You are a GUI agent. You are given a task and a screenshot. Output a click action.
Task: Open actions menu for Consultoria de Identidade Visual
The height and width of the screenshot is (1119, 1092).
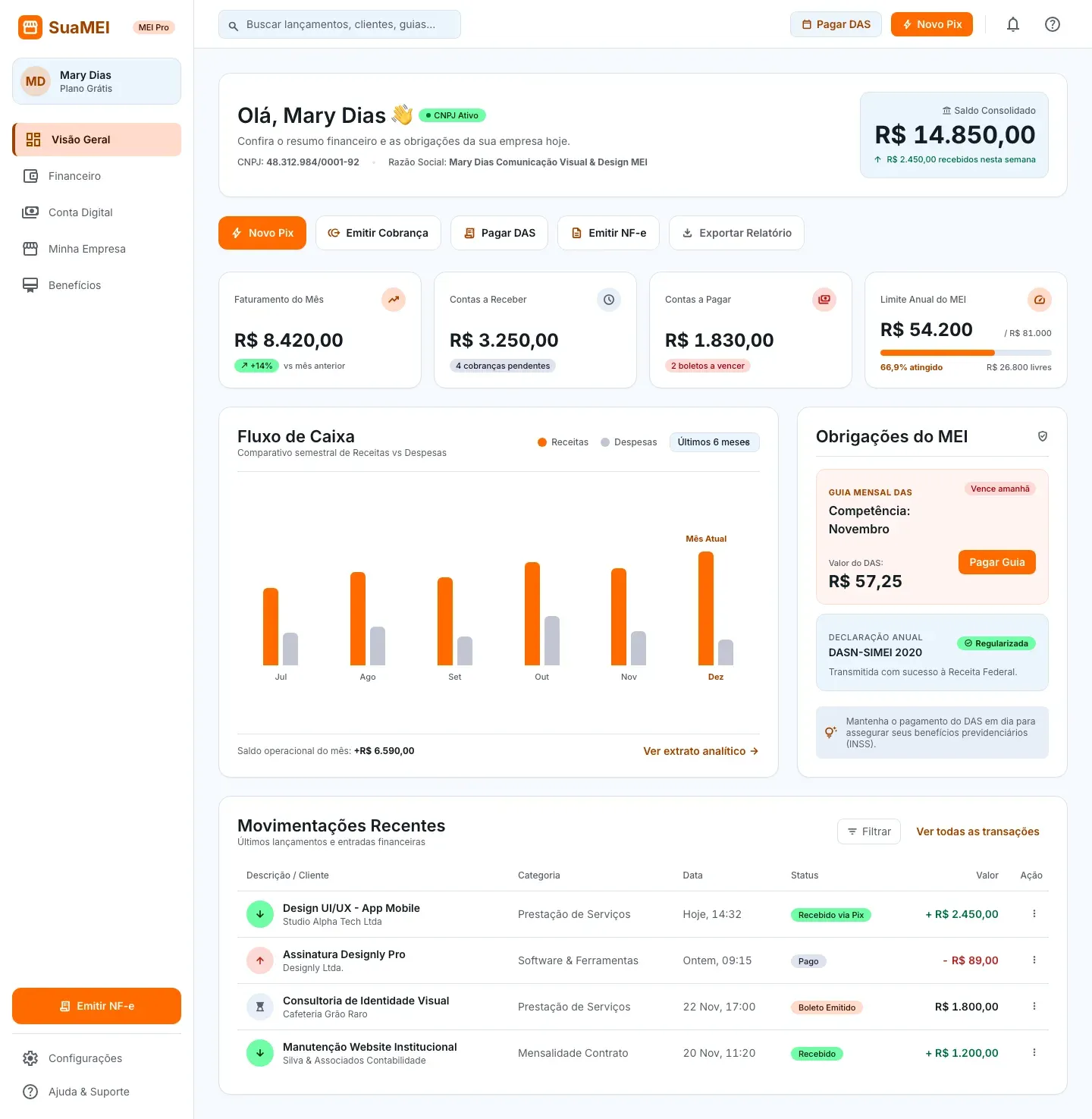(x=1034, y=1007)
